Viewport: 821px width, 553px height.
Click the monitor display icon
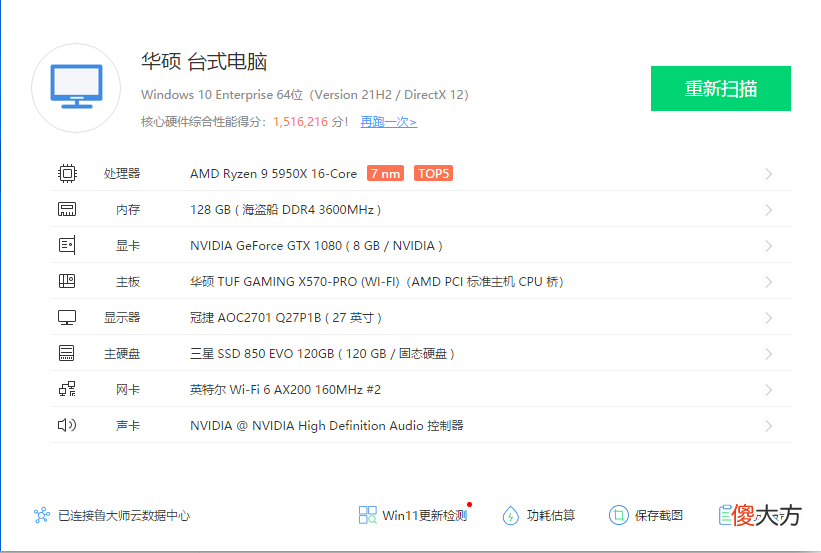tap(67, 317)
